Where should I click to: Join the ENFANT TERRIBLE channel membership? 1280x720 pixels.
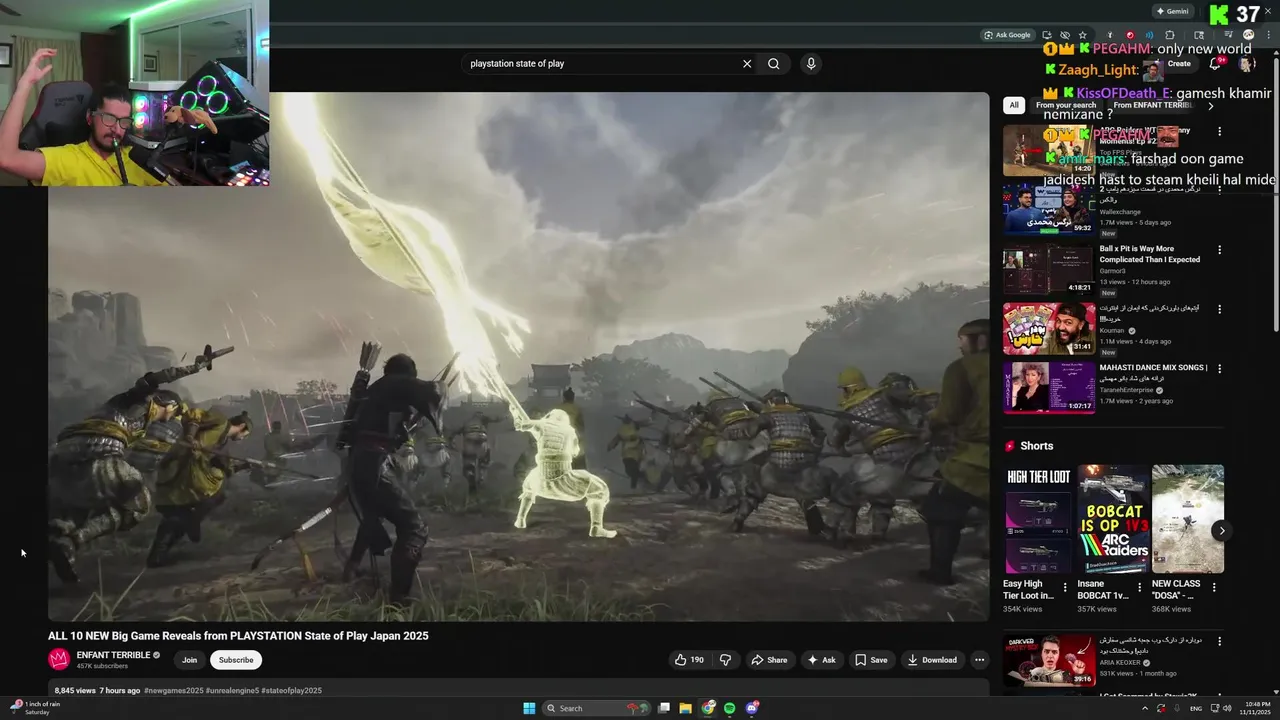[x=189, y=660]
